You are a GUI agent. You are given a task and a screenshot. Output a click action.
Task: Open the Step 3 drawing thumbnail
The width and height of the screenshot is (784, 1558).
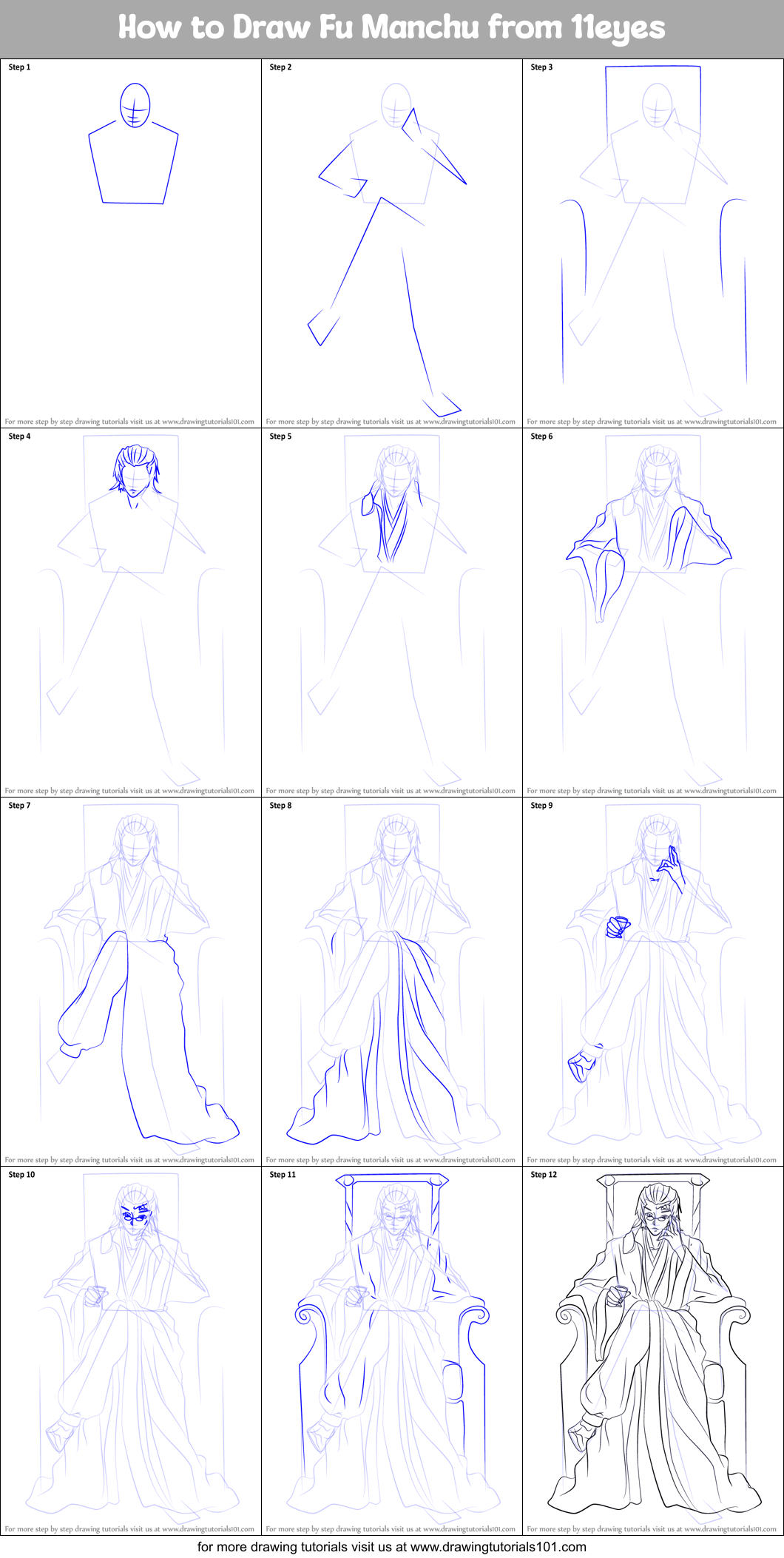coord(653,243)
